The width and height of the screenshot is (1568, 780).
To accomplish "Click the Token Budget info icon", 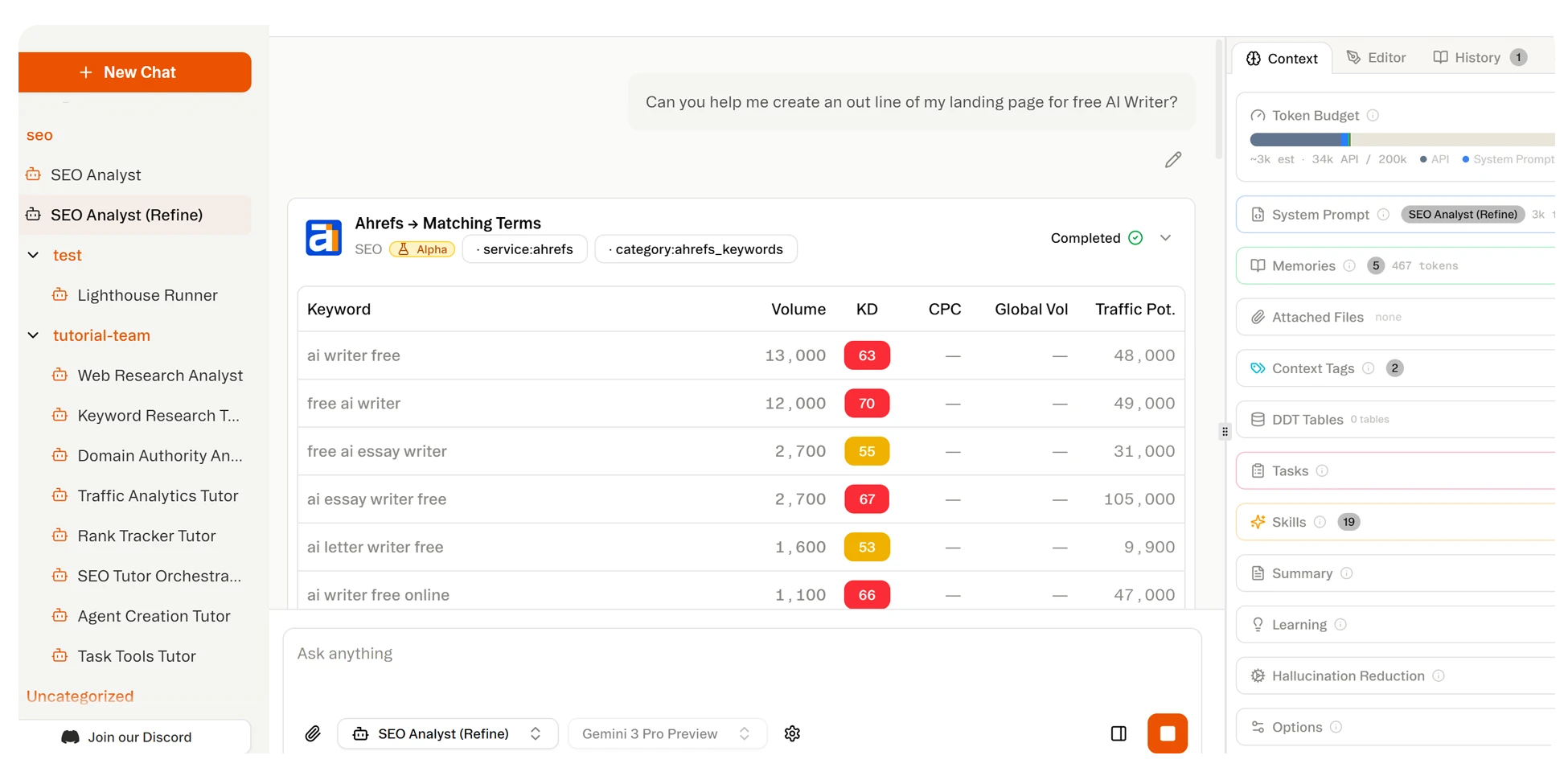I will point(1371,115).
